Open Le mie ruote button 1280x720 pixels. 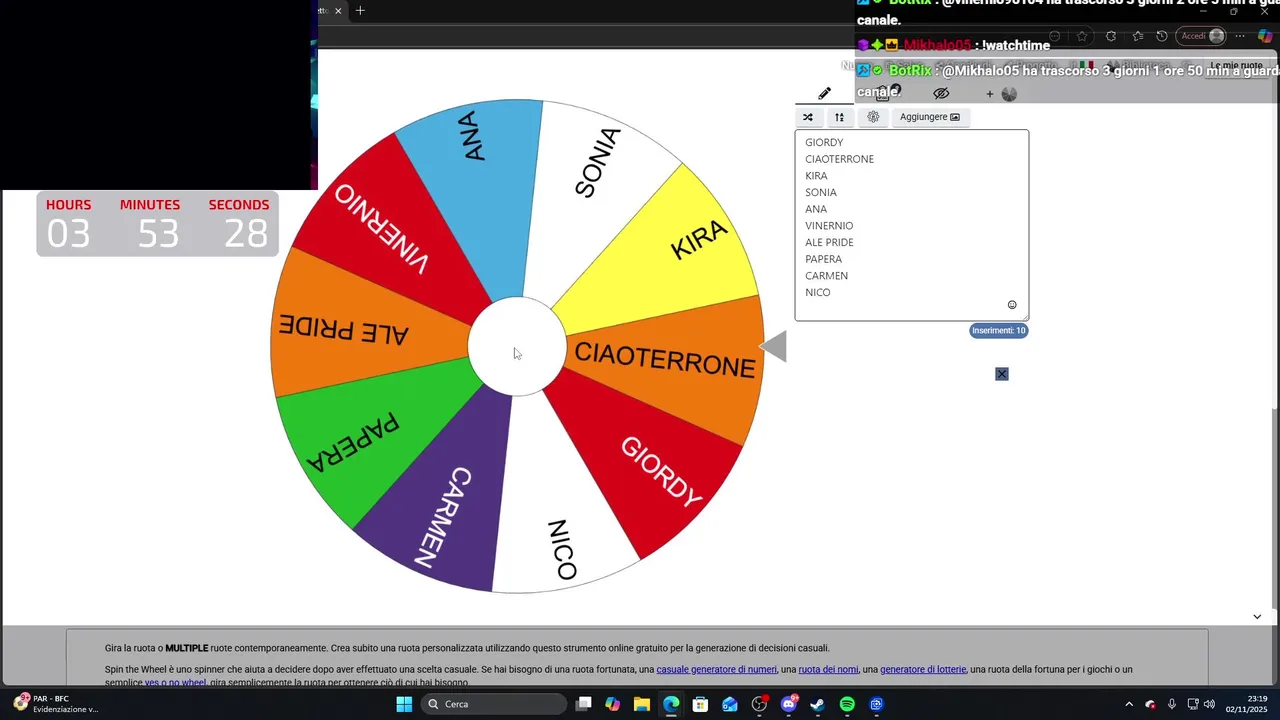pos(1236,65)
